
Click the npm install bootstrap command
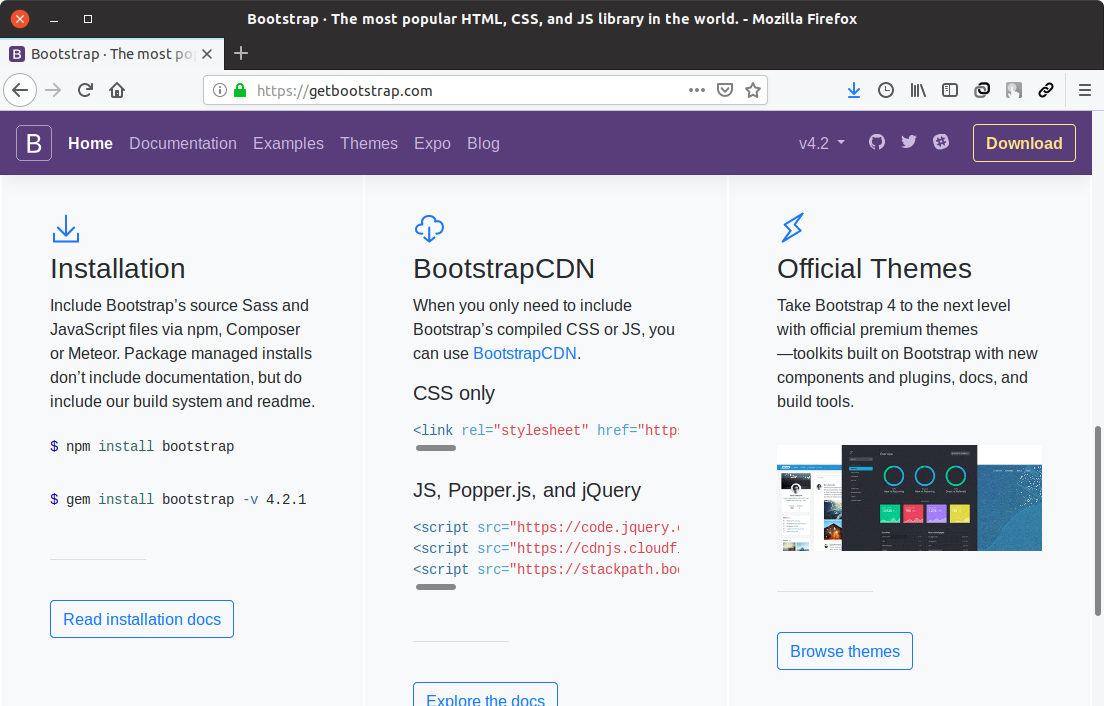142,446
